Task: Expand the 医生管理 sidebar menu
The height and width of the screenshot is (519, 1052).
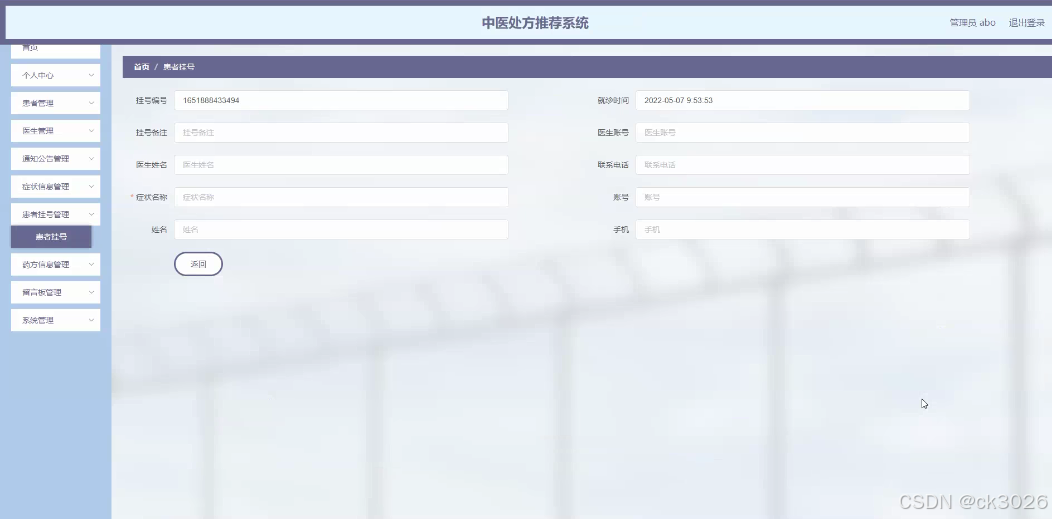Action: point(56,131)
